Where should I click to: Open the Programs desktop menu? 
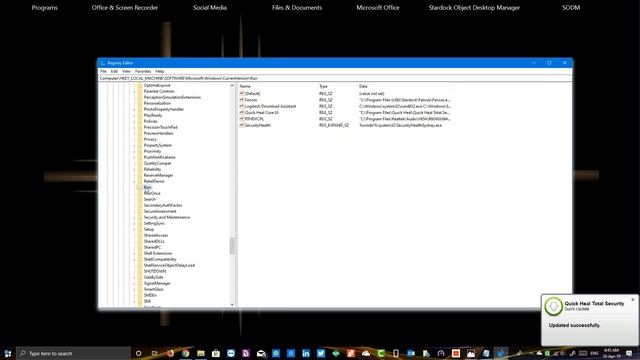pyautogui.click(x=44, y=8)
